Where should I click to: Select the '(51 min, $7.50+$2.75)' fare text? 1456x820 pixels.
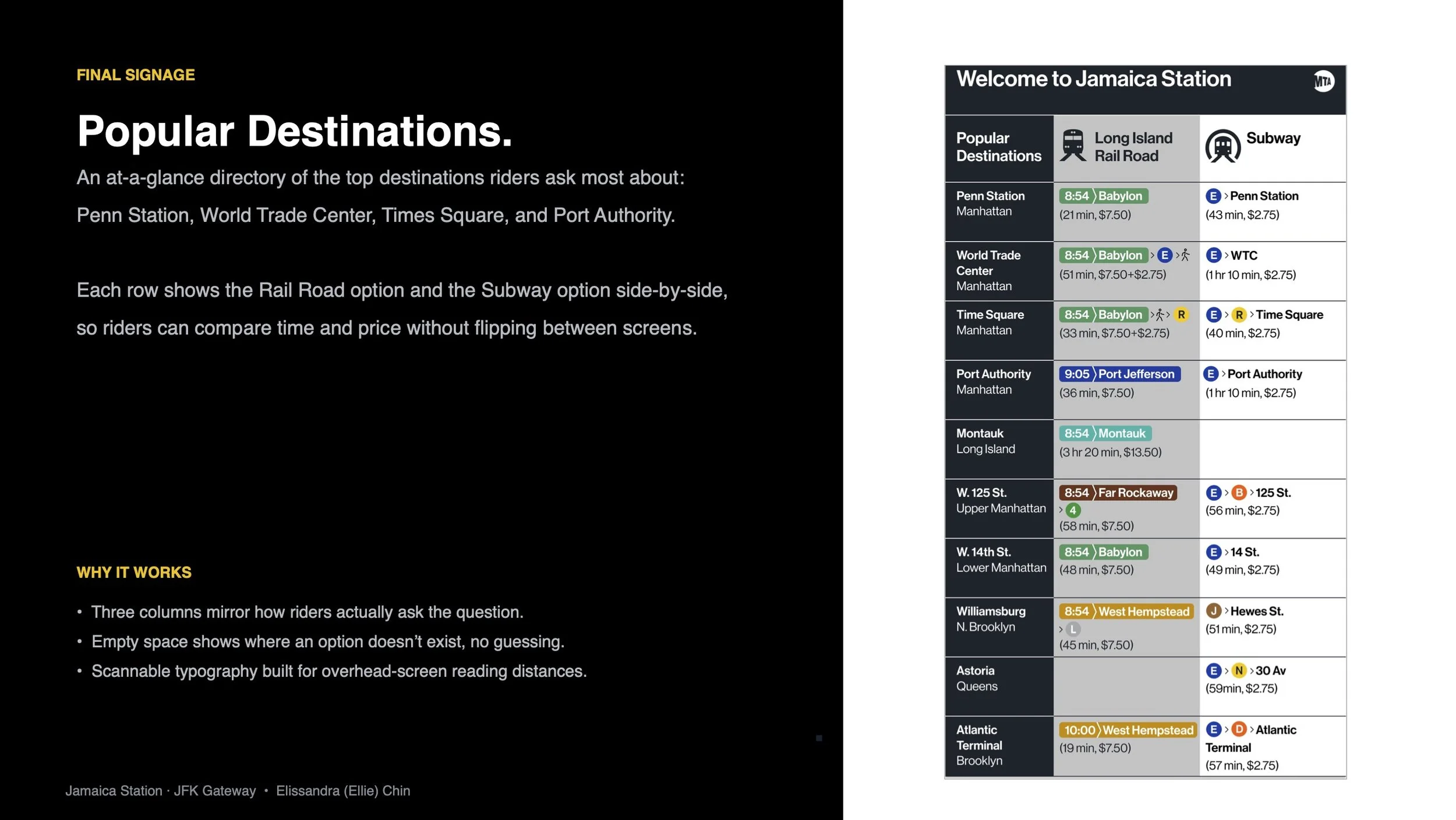1112,274
